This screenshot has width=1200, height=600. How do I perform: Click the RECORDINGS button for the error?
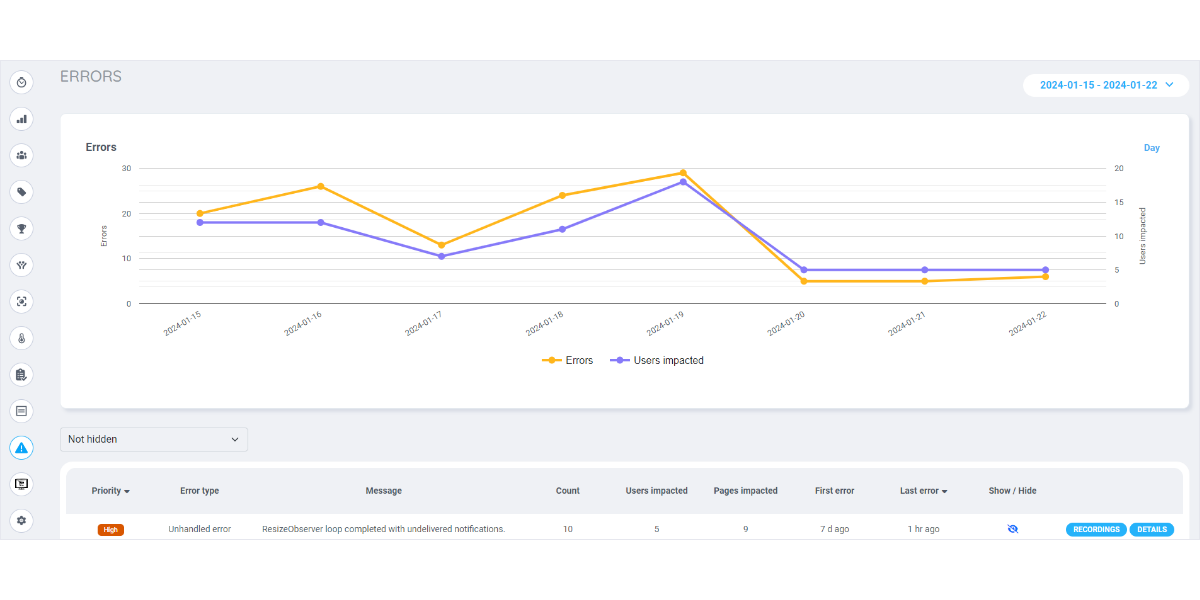click(1096, 529)
